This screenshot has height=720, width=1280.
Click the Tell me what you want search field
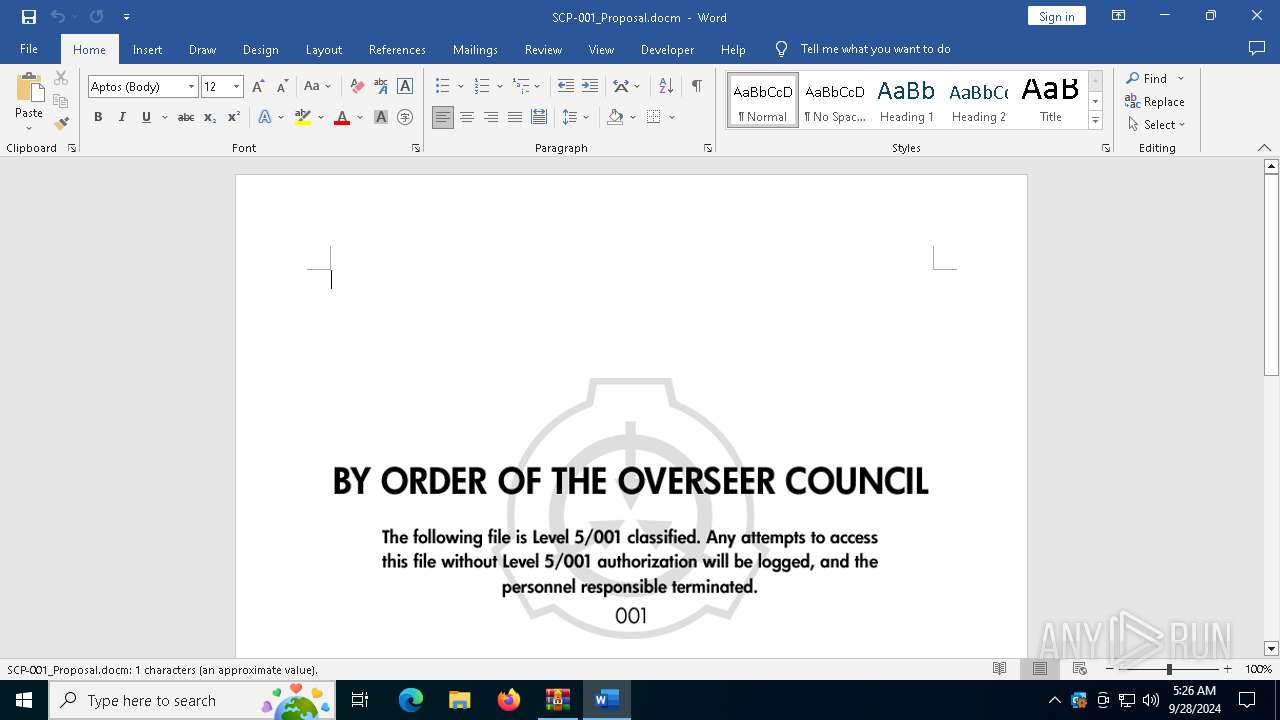[x=875, y=49]
